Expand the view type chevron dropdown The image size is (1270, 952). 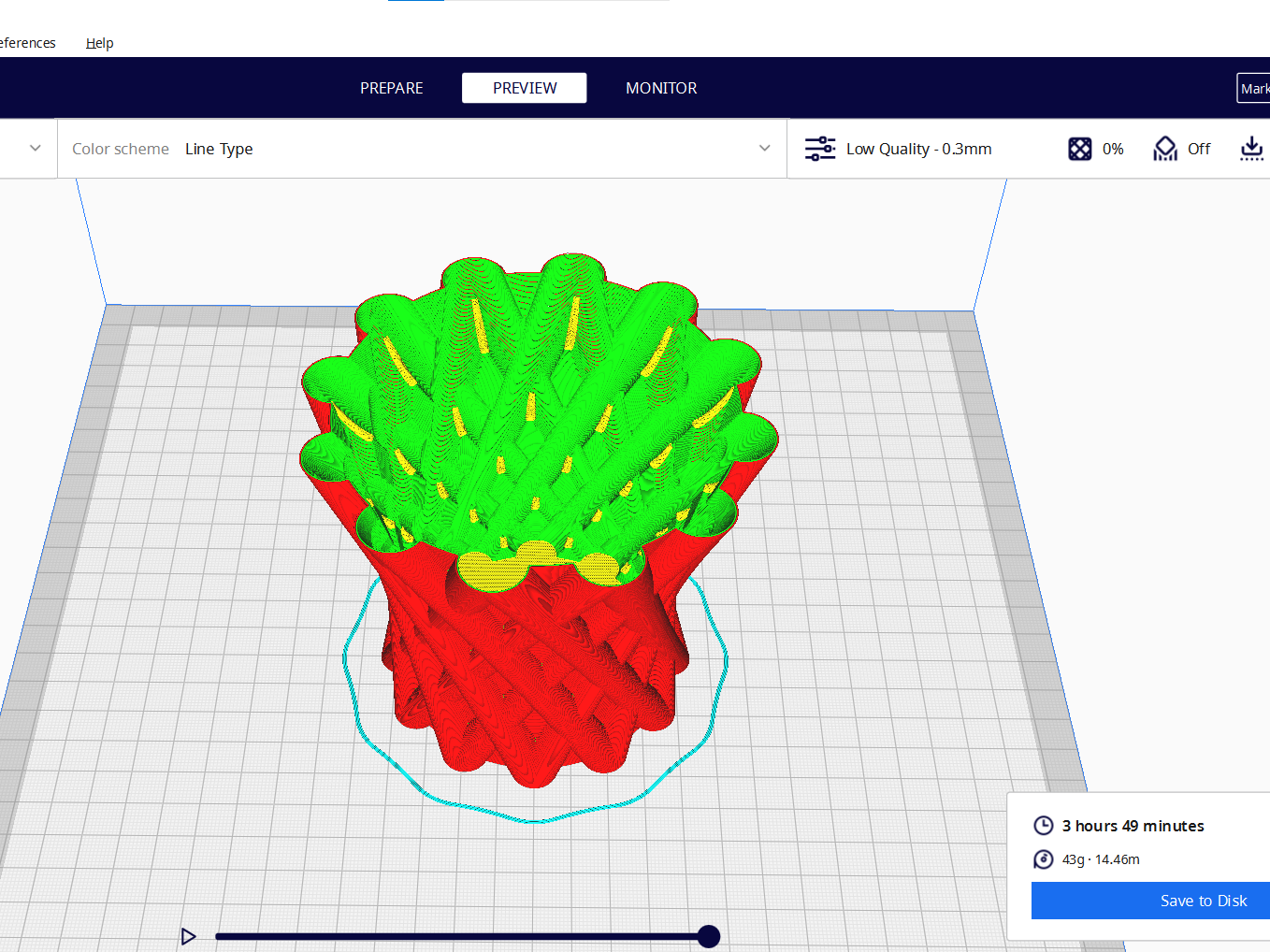36,149
